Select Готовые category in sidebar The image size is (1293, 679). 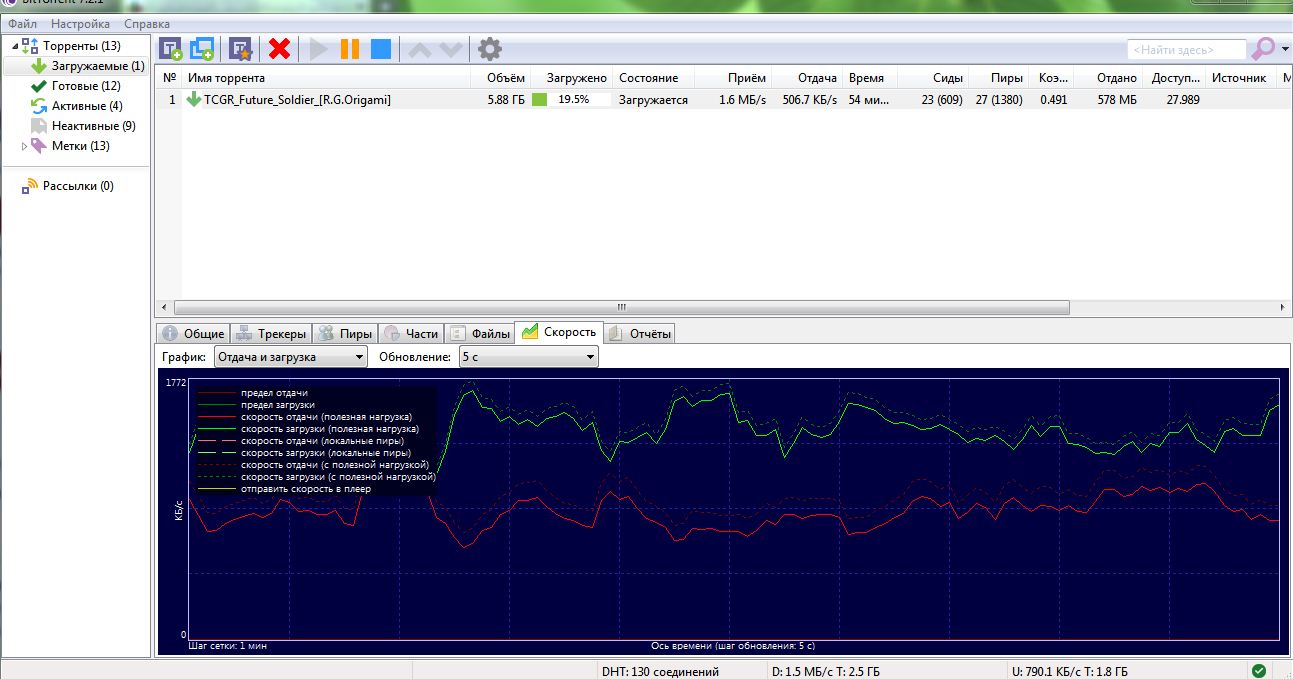click(85, 86)
